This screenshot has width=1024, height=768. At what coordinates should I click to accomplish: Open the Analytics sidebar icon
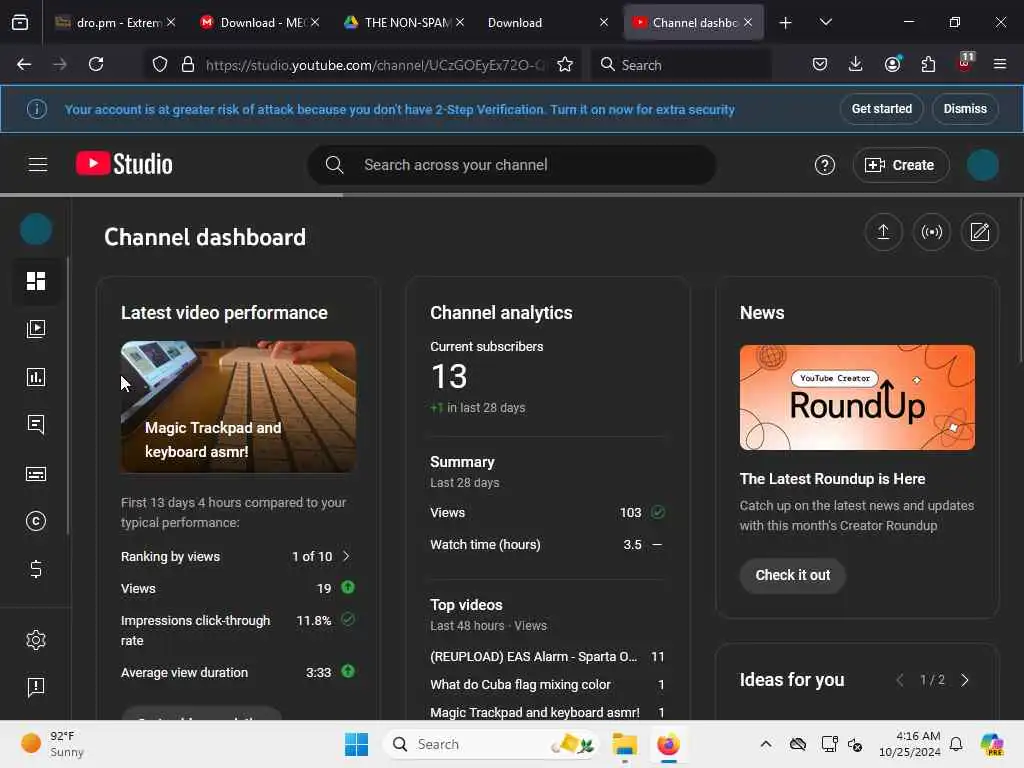coord(36,377)
